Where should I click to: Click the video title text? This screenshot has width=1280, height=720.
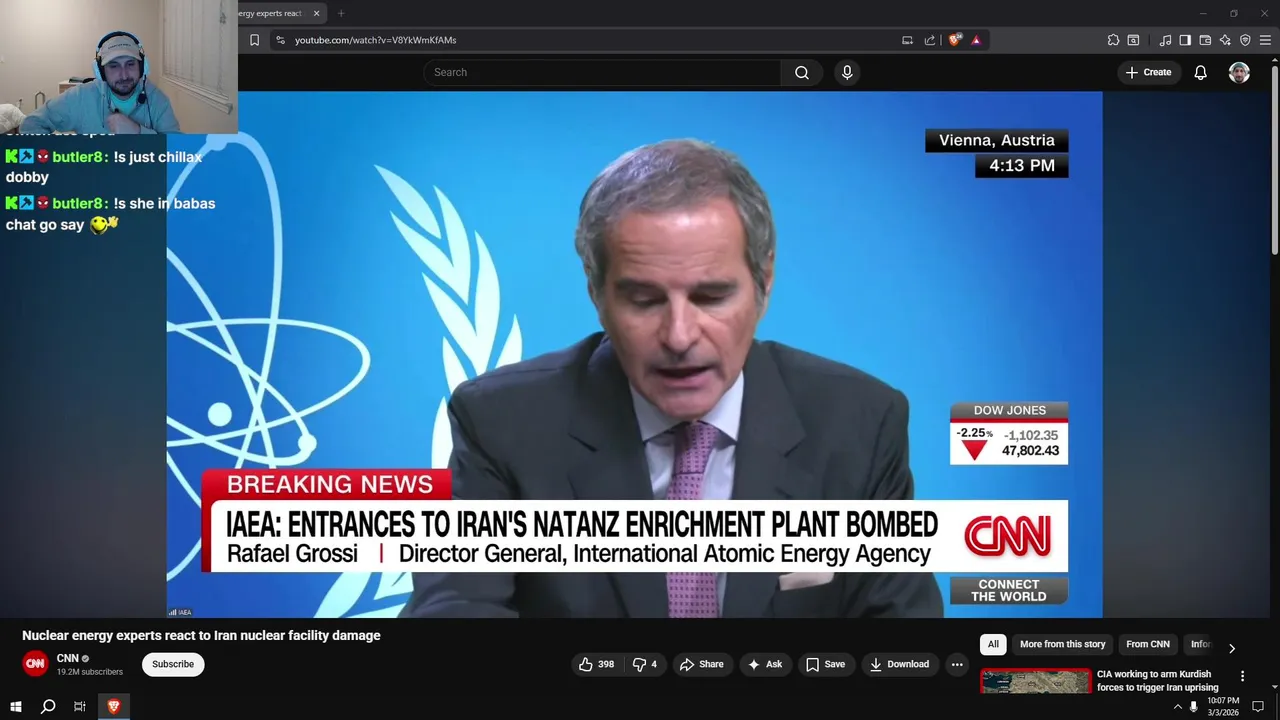pos(201,635)
